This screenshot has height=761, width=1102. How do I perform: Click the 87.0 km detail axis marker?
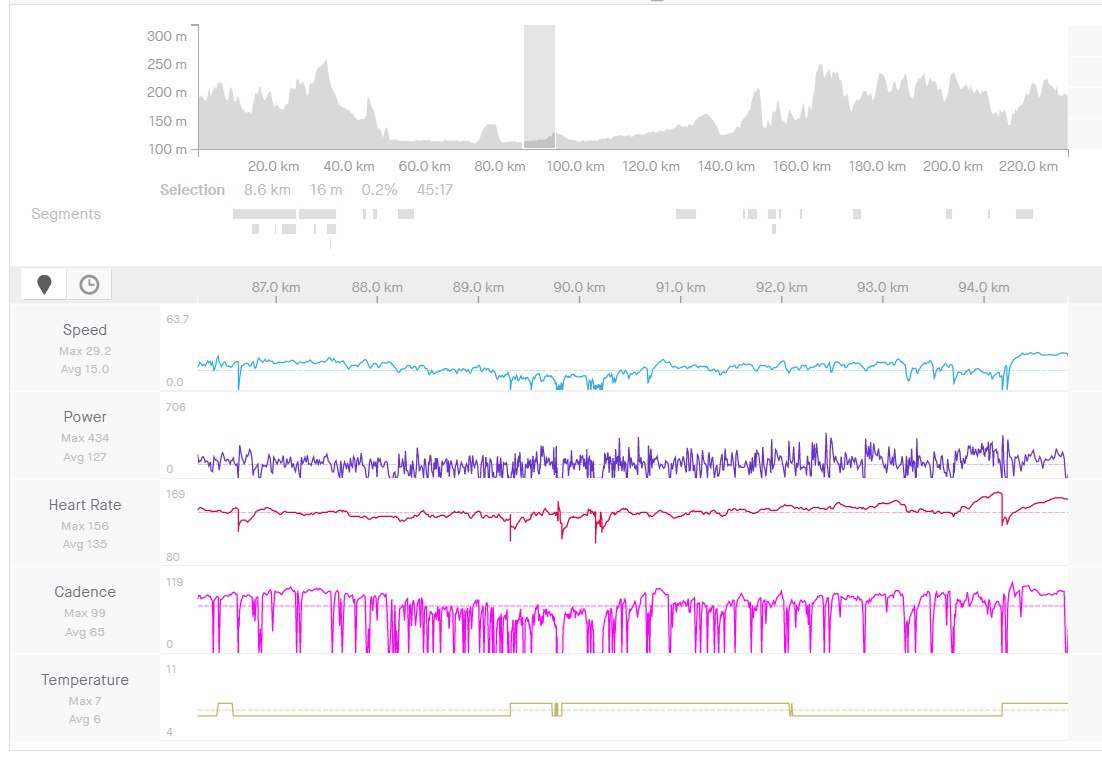click(x=276, y=287)
